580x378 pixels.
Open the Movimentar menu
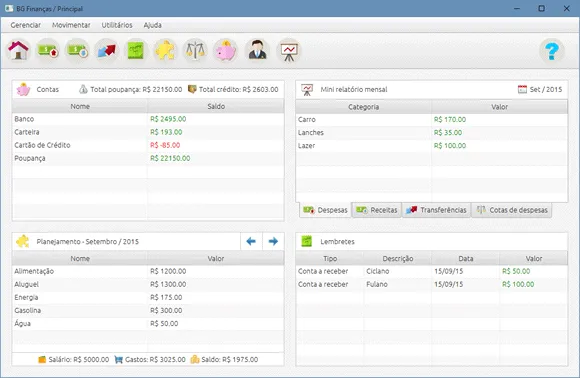point(71,25)
